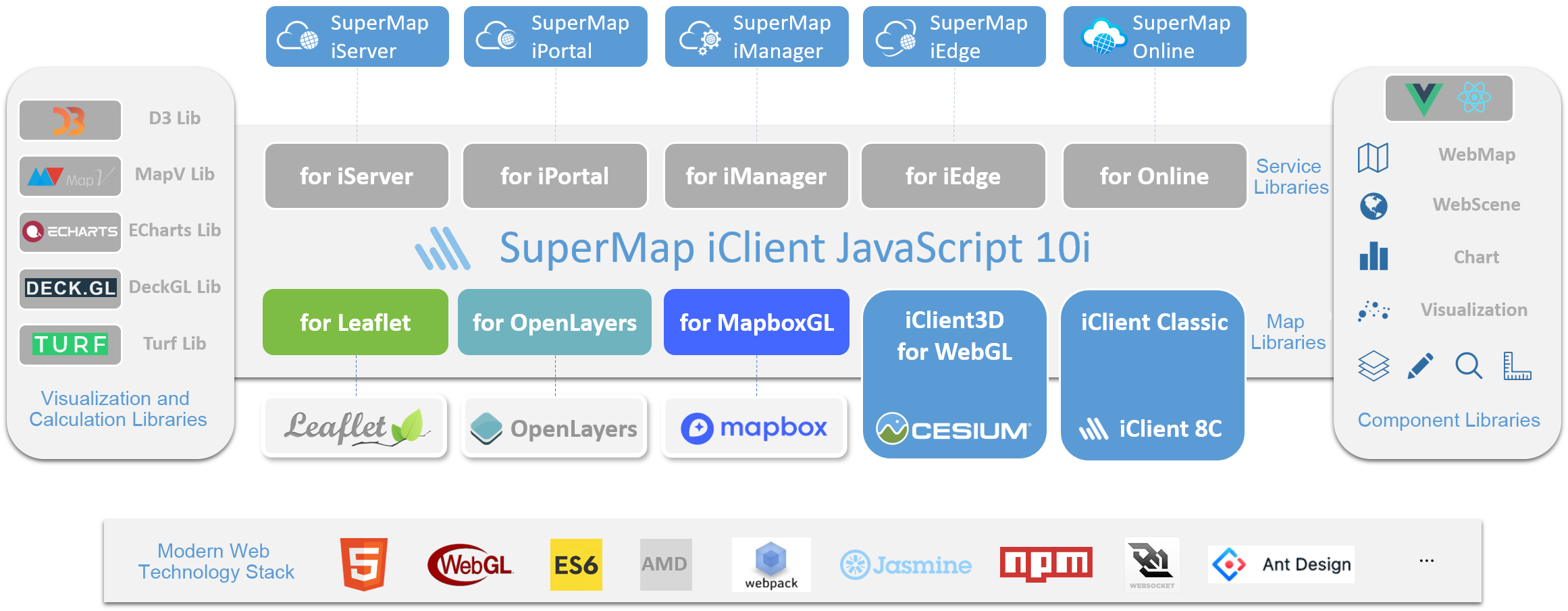Click the for MapboxGL blue block
The width and height of the screenshot is (1568, 611).
pyautogui.click(x=756, y=323)
